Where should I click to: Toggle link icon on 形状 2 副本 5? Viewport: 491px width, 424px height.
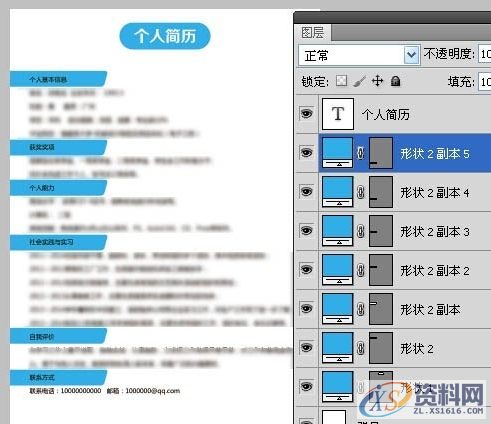(x=361, y=153)
